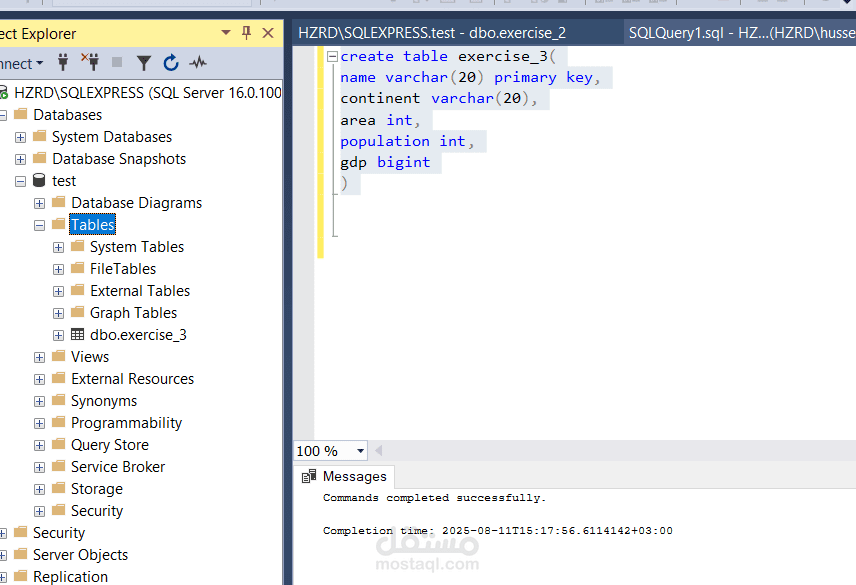Click the System Tables folder icon
The height and width of the screenshot is (585, 856).
pos(78,246)
